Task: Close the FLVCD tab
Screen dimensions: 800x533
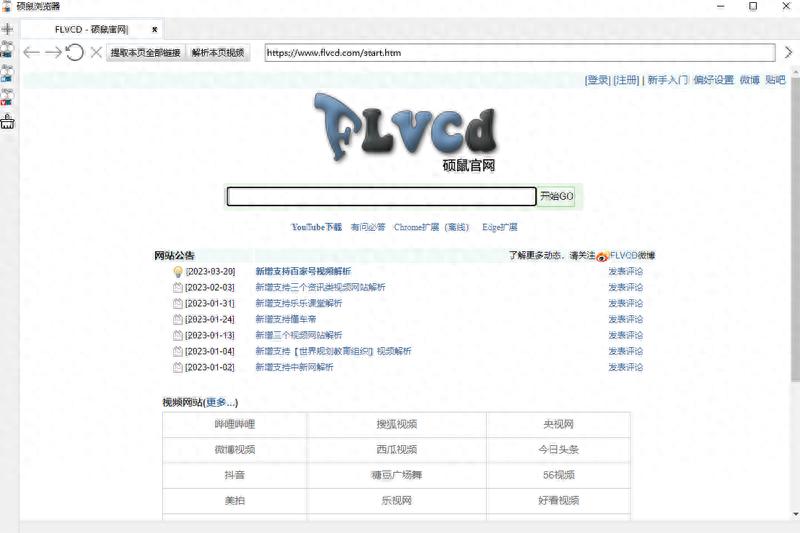Action: coord(155,30)
